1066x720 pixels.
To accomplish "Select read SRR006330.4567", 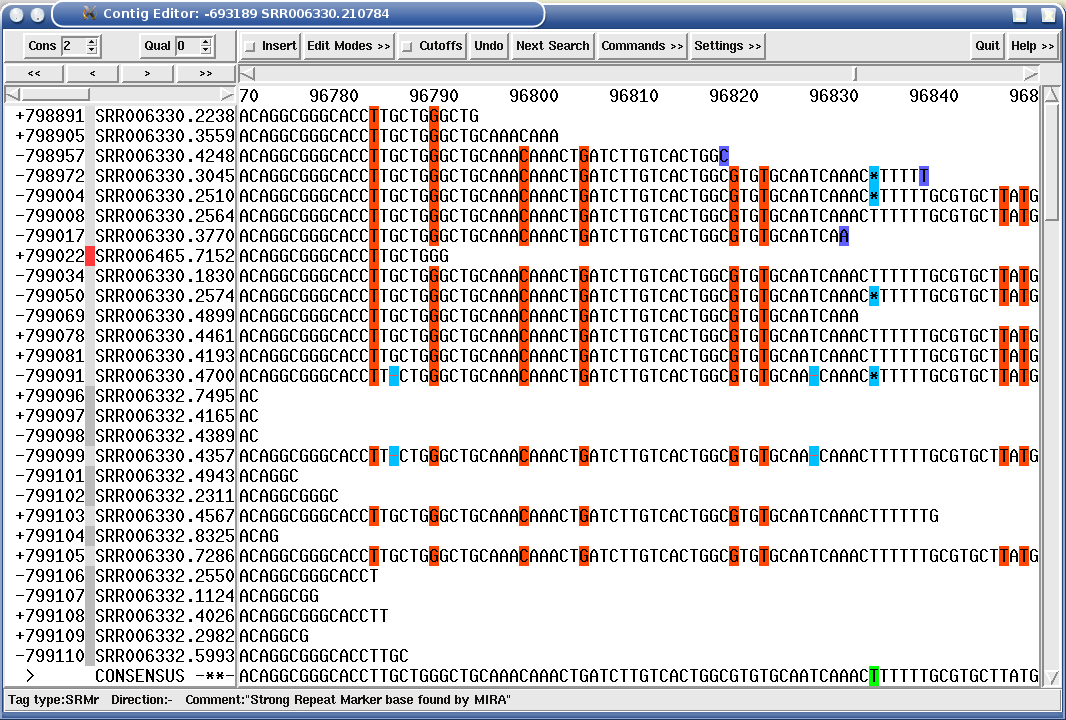I will pos(165,516).
